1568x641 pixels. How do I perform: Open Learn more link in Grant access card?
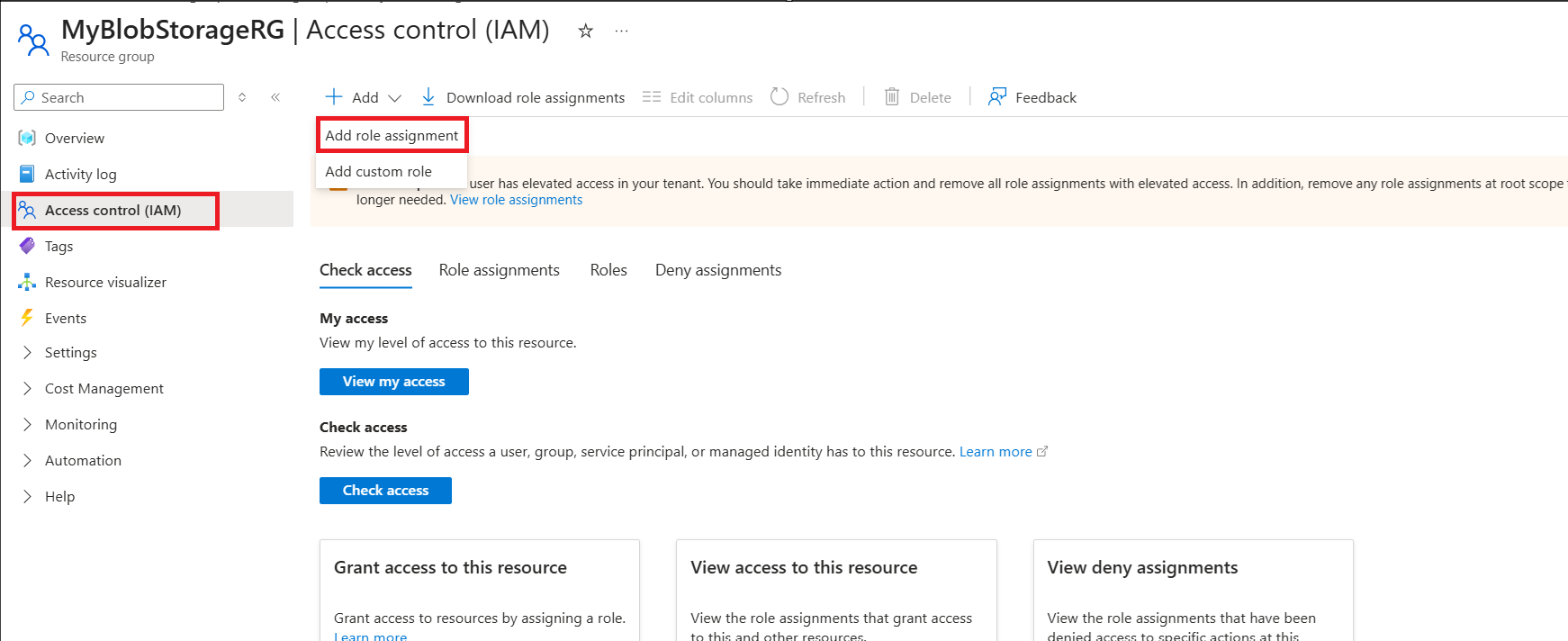point(371,636)
